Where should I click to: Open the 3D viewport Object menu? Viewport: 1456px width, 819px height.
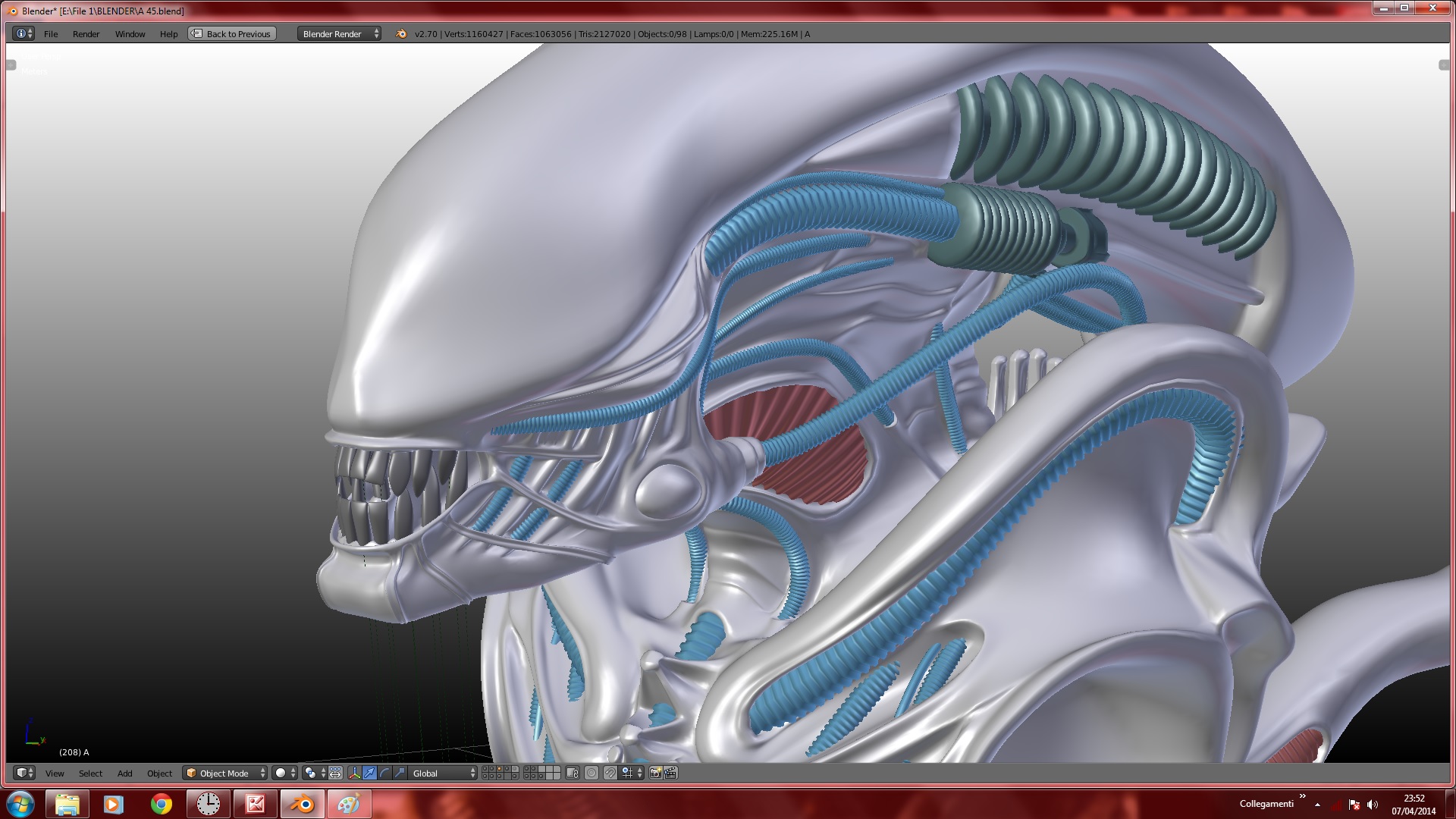[x=159, y=773]
